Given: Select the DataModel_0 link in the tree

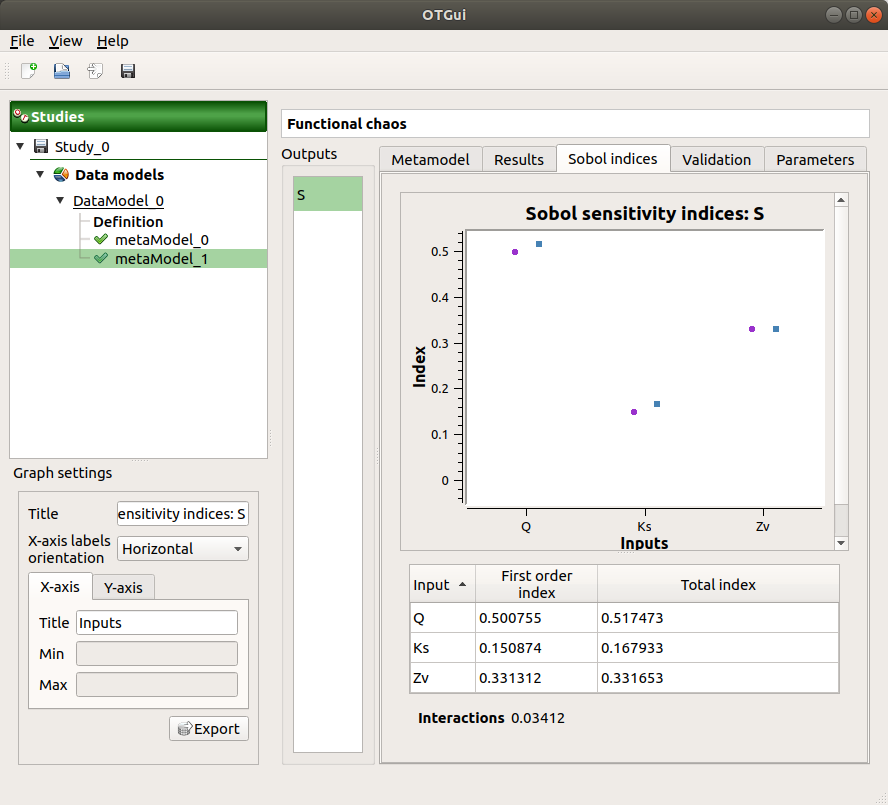Looking at the screenshot, I should click(118, 200).
